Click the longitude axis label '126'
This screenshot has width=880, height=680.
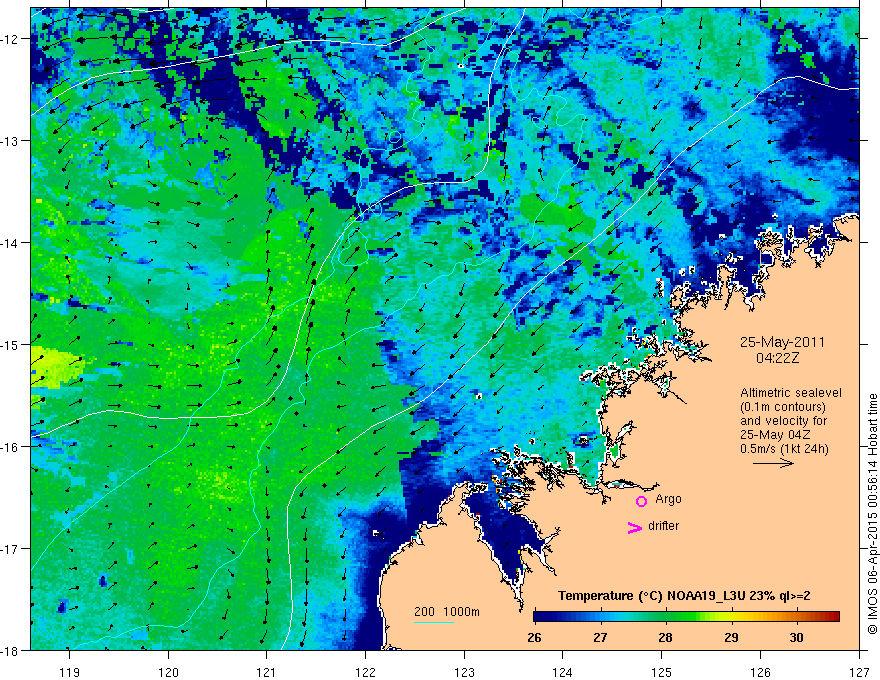pyautogui.click(x=760, y=672)
